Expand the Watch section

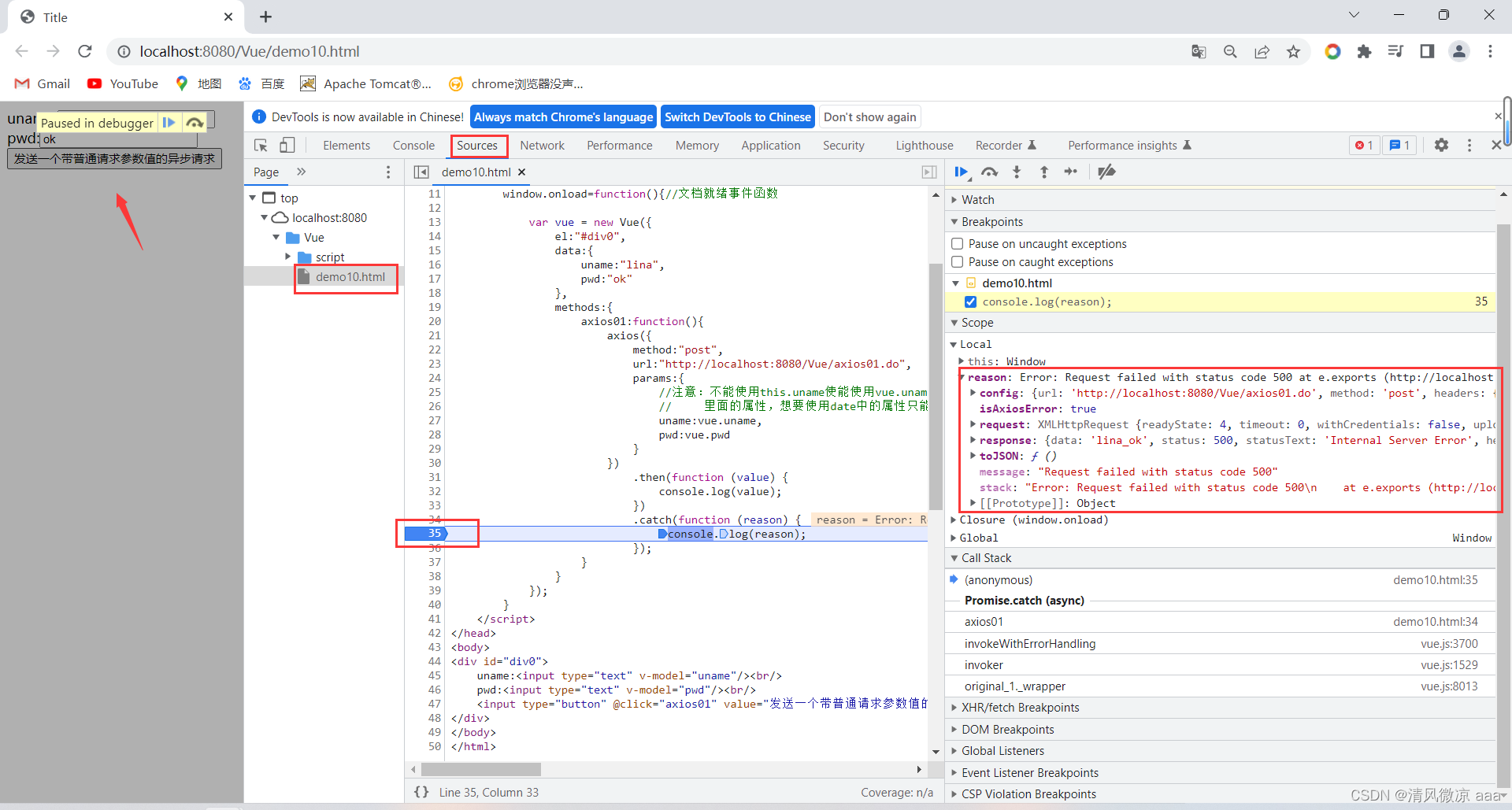click(1221, 200)
